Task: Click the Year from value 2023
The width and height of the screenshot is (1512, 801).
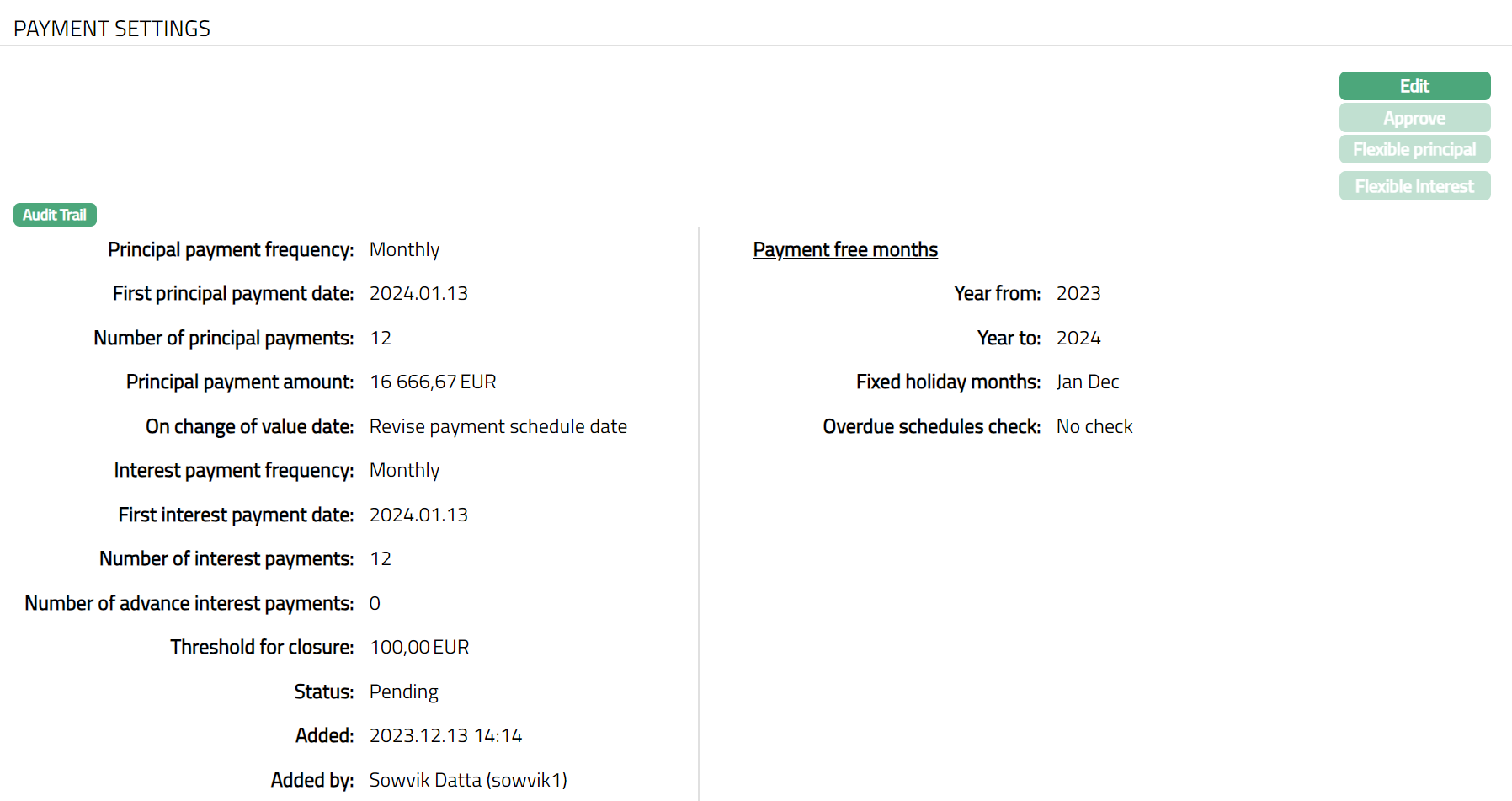Action: (1078, 294)
